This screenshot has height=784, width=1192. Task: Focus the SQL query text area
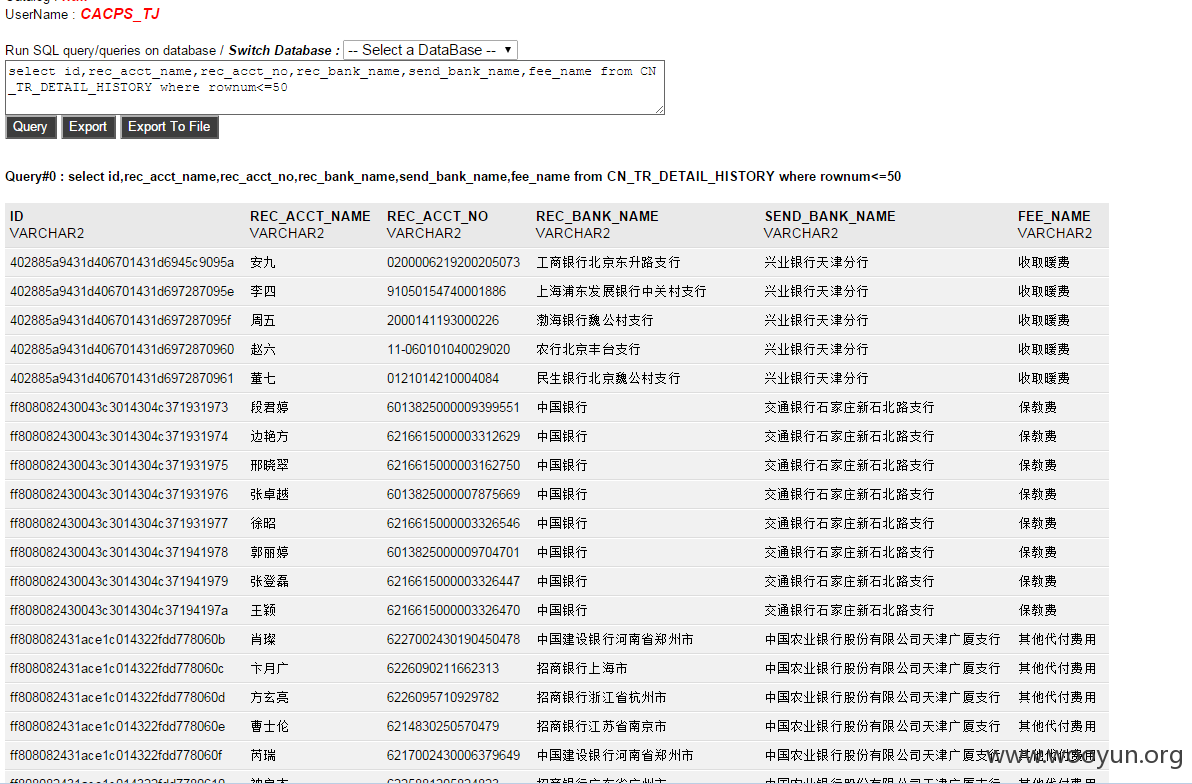(x=334, y=87)
